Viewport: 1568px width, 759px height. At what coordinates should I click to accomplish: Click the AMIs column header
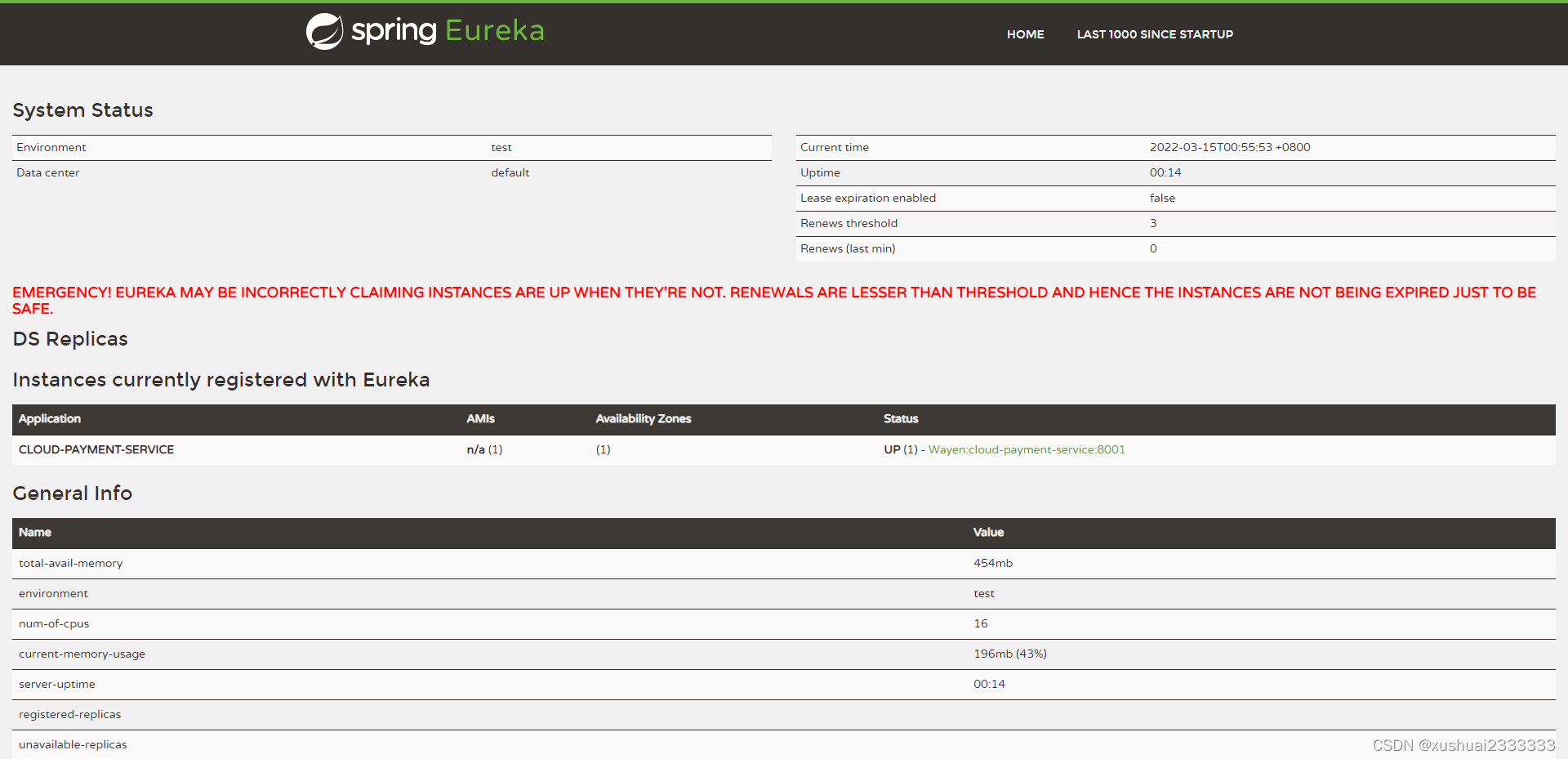(480, 418)
